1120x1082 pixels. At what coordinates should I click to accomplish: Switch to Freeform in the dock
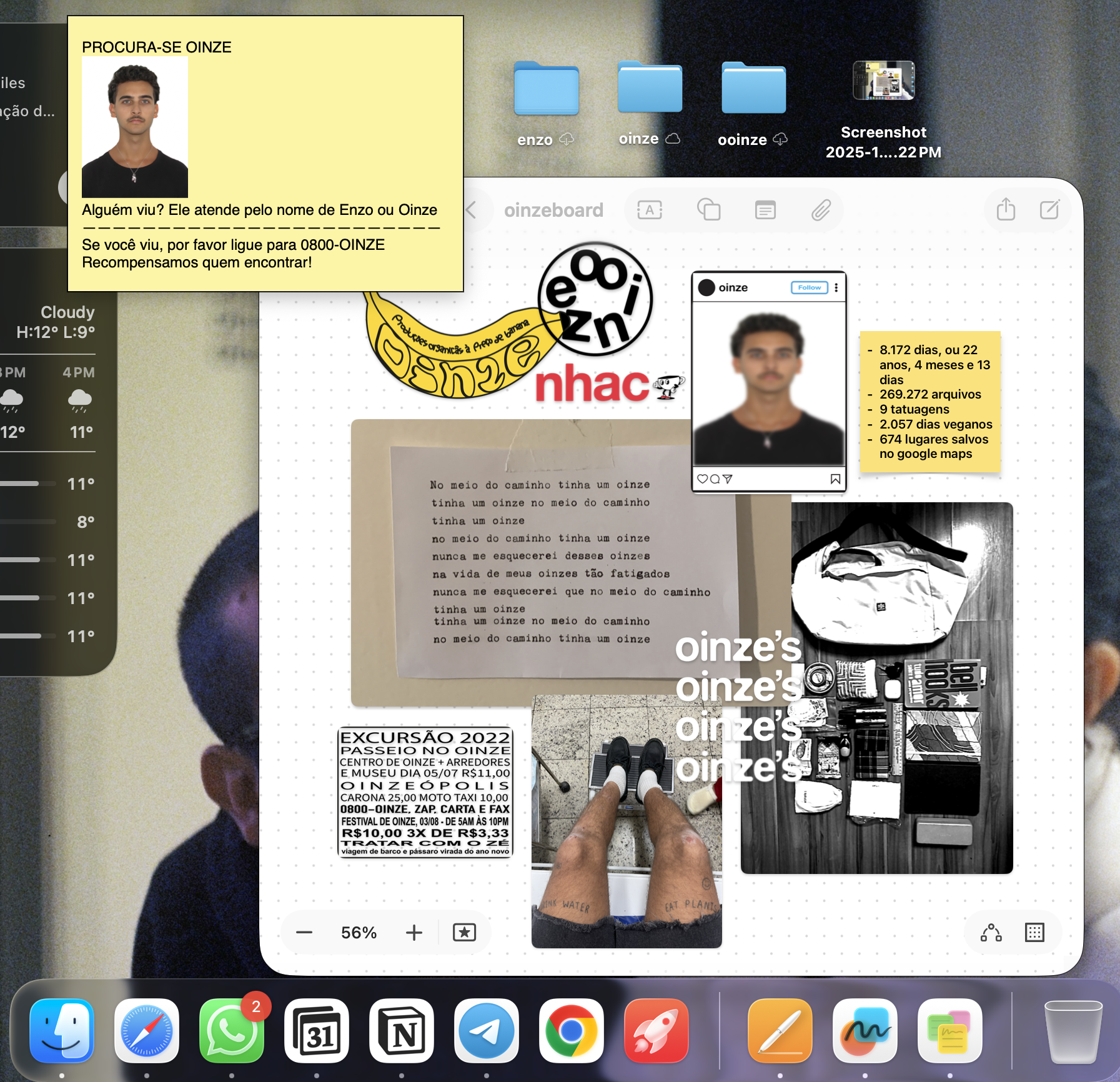click(x=865, y=1030)
